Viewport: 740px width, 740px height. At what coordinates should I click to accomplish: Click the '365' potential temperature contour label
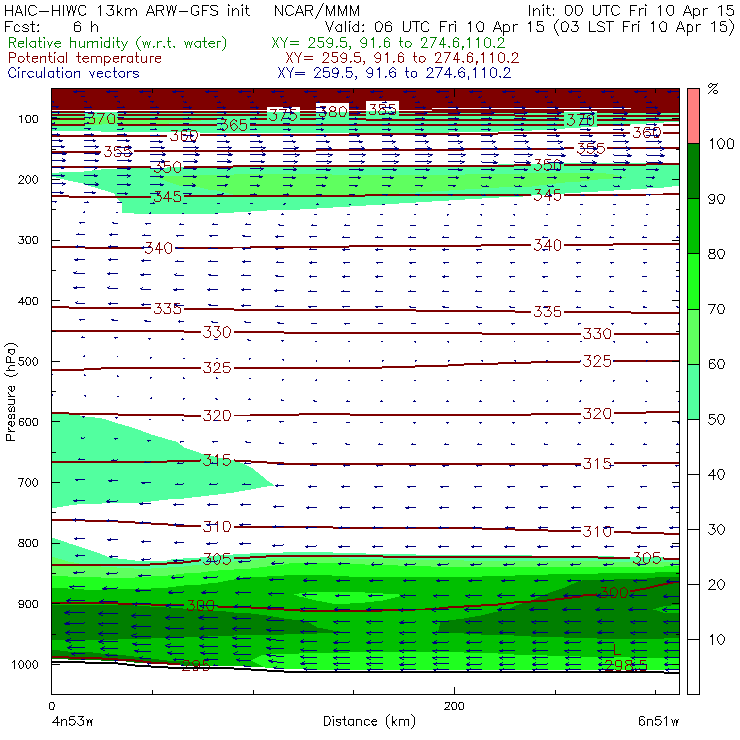234,125
